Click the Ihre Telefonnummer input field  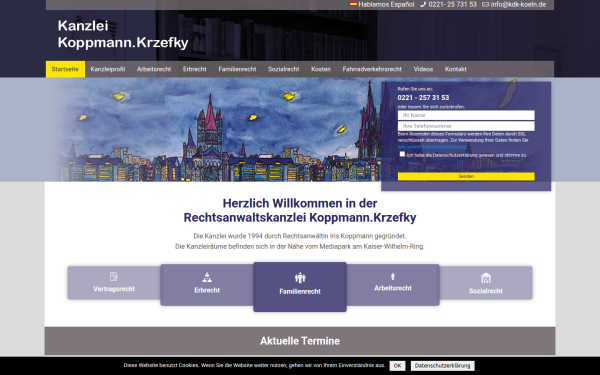coord(466,126)
